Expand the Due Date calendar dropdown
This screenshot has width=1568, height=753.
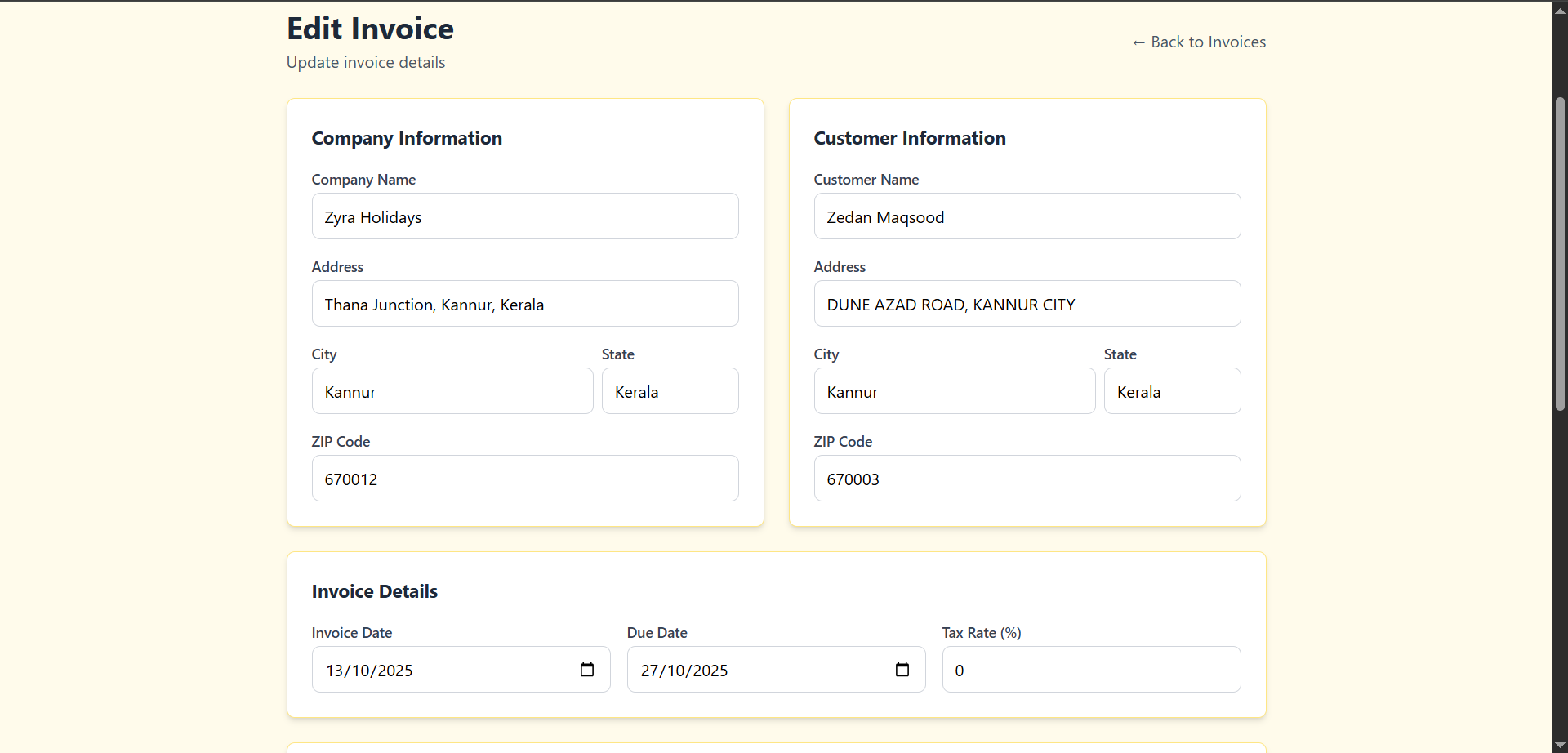coord(902,670)
